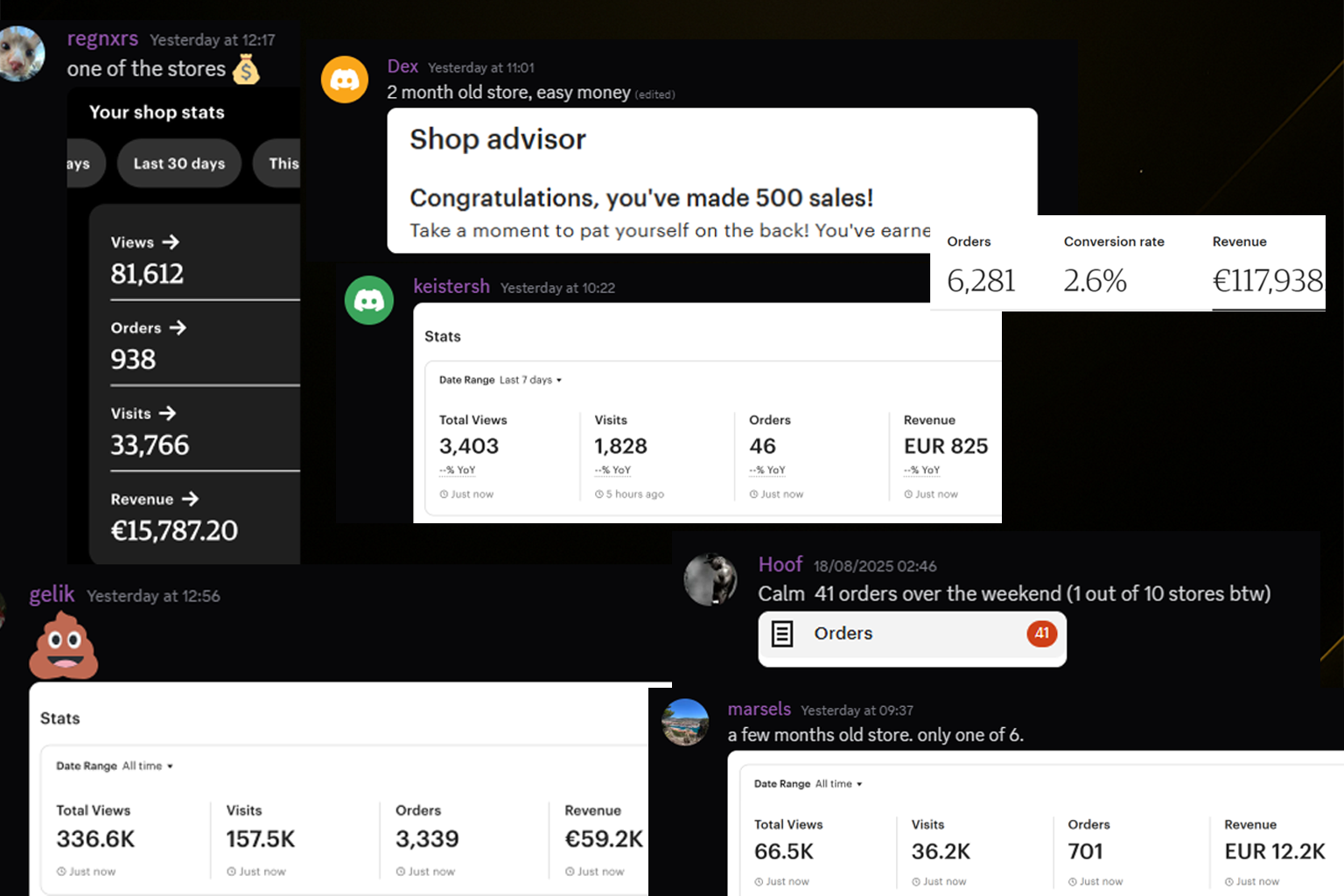The width and height of the screenshot is (1344, 896).
Task: Click the gelik username
Action: click(x=52, y=595)
